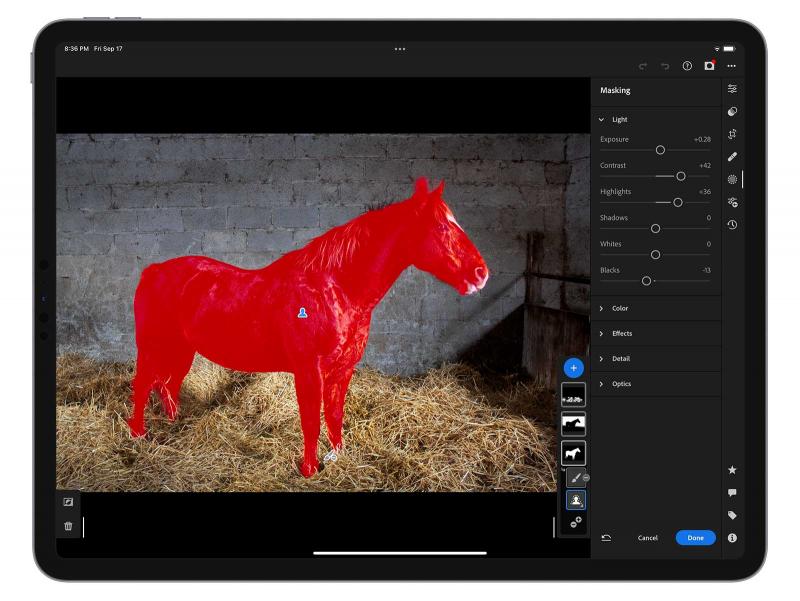Select the Healing brush tool icon
This screenshot has width=800, height=601.
coord(732,157)
